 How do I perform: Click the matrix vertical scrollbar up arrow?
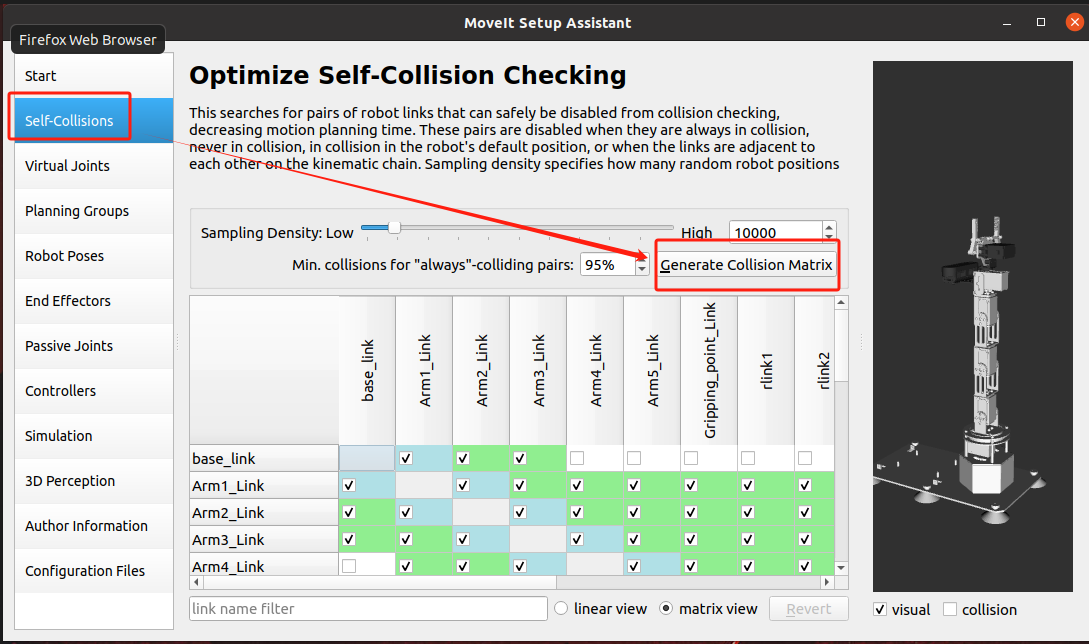click(x=841, y=303)
